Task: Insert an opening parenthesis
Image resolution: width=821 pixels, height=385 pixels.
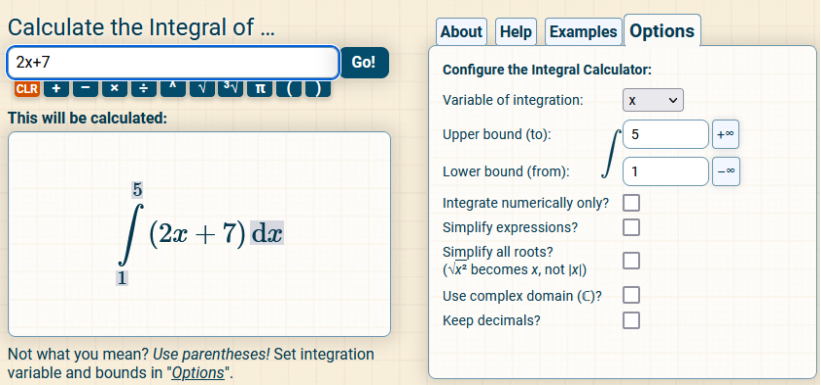Action: (289, 89)
